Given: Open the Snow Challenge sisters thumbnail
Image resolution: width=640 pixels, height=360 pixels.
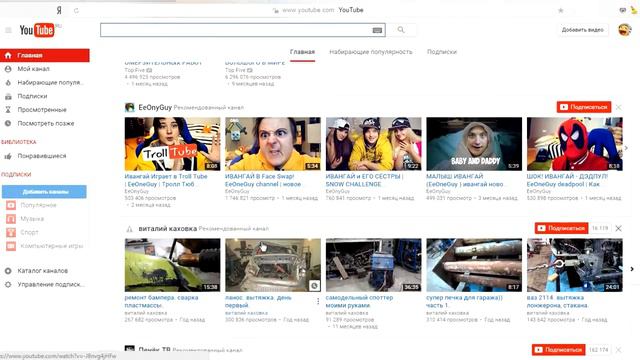Looking at the screenshot, I should coord(373,144).
